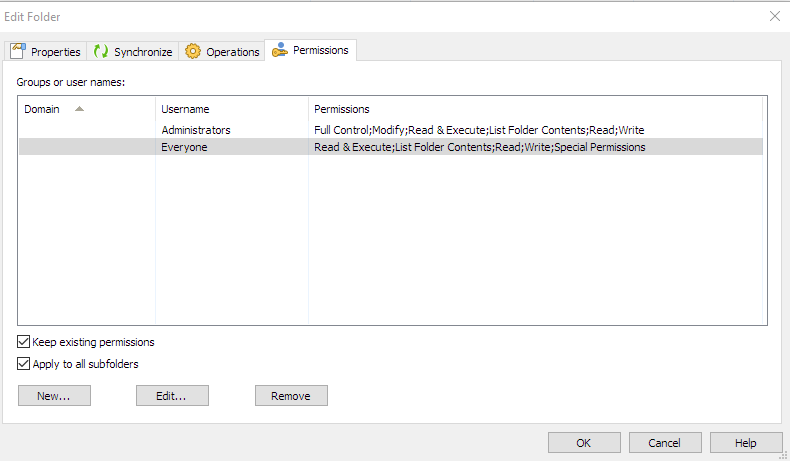Remove the selected user entry
Viewport: 790px width, 461px height.
point(291,396)
